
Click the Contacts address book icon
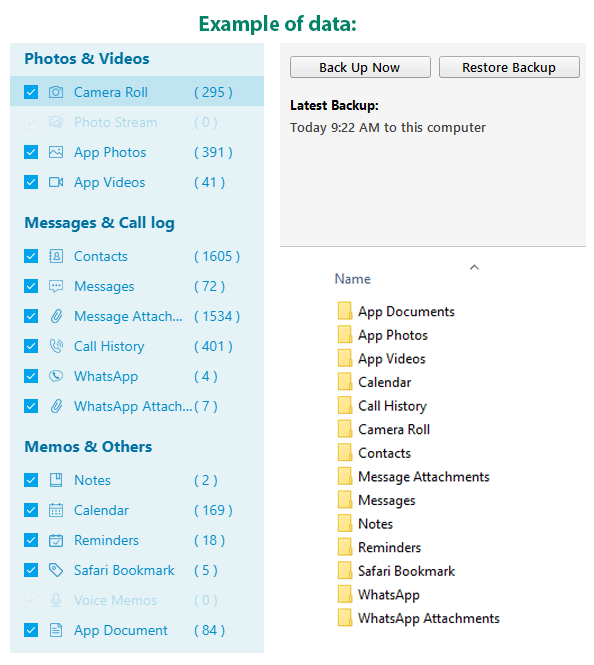[56, 256]
